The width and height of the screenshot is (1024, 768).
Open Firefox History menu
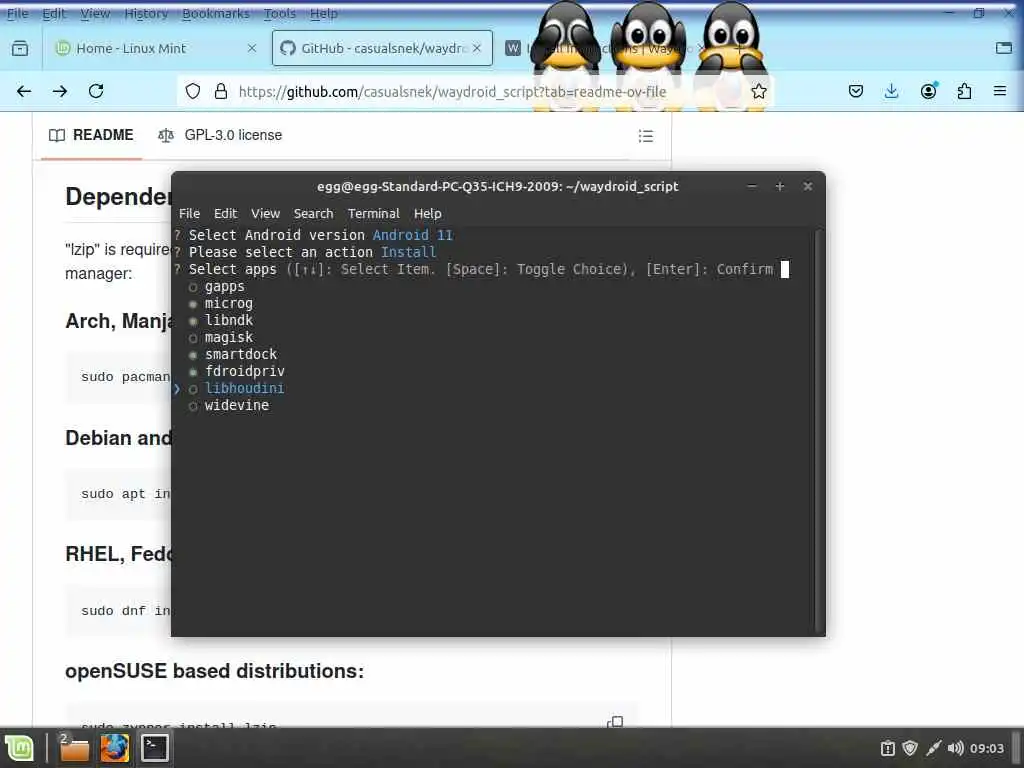pos(146,13)
